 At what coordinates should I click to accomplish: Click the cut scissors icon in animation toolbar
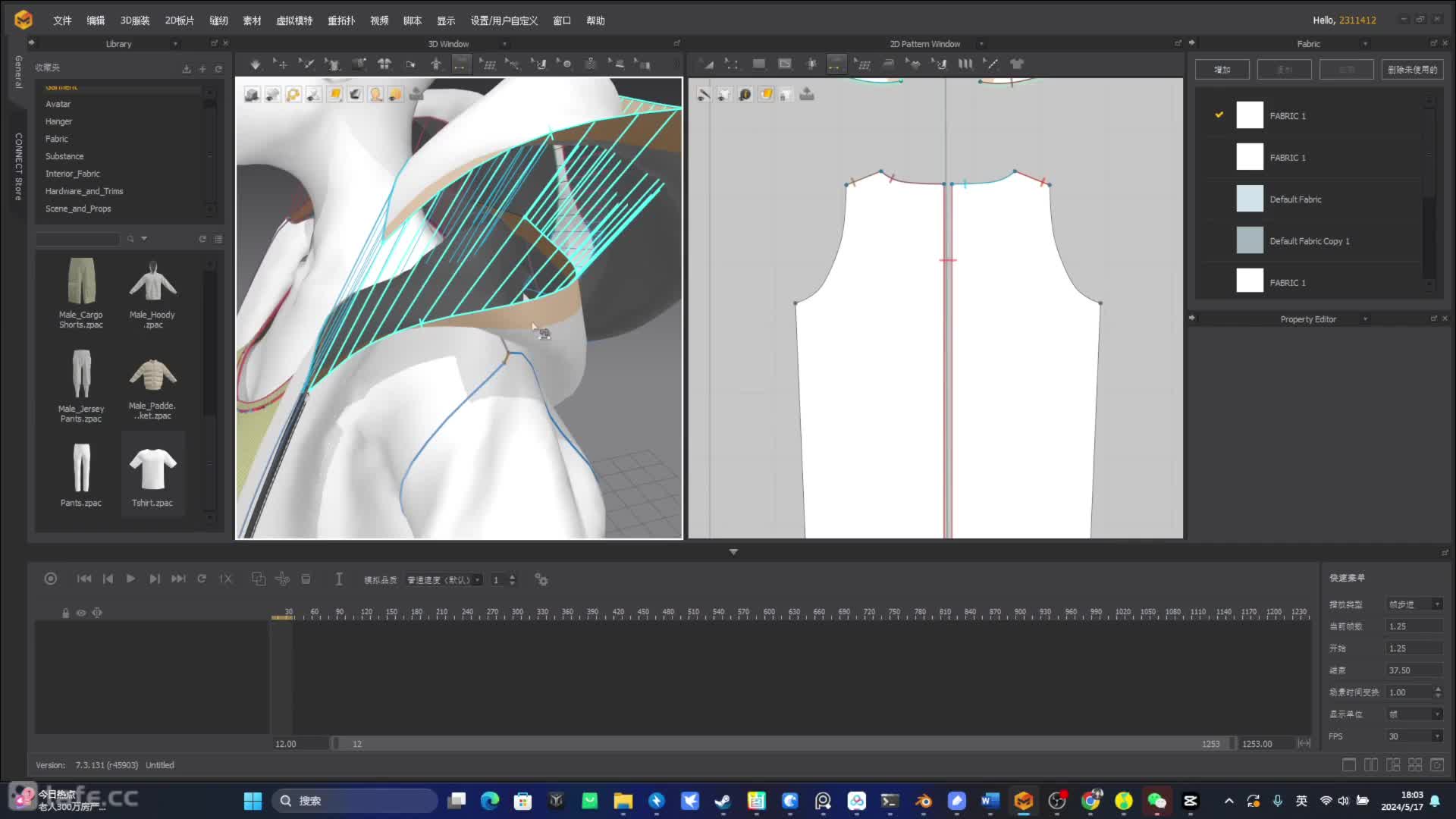[282, 579]
